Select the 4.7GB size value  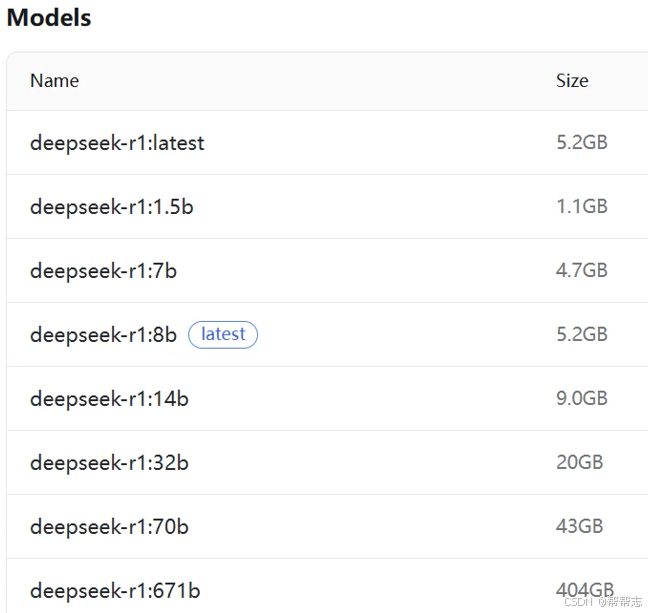(x=582, y=270)
